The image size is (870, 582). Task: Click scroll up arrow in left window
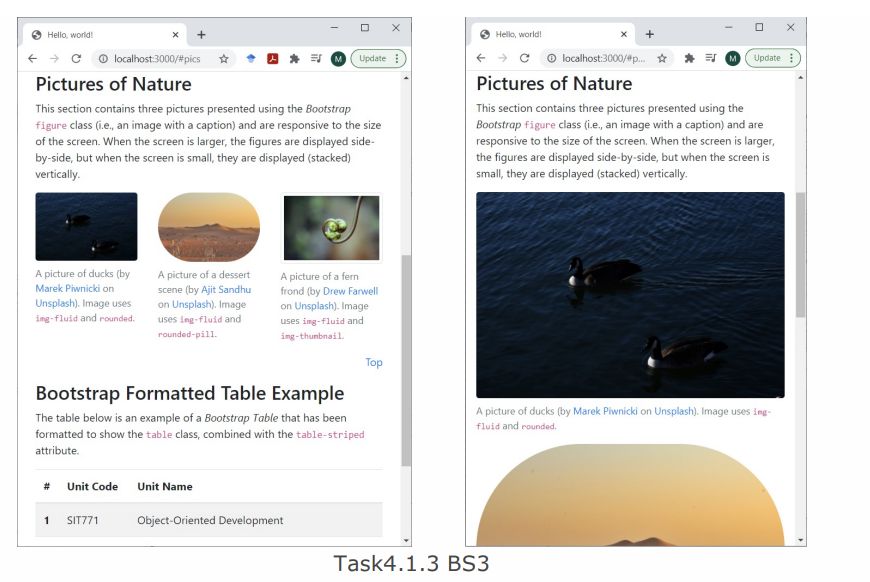tap(406, 78)
